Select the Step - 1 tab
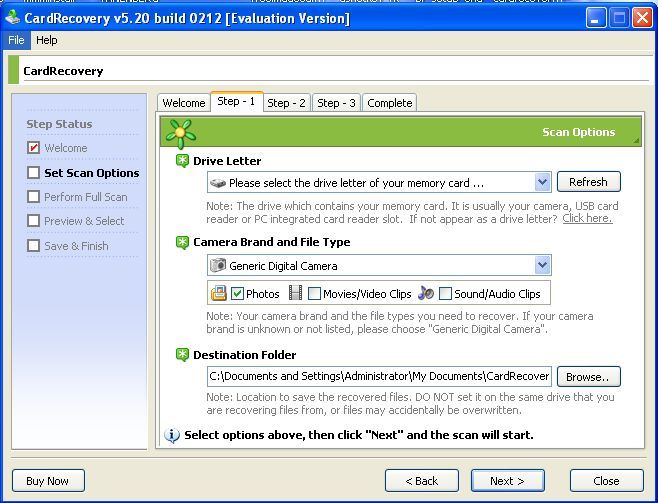 236,101
